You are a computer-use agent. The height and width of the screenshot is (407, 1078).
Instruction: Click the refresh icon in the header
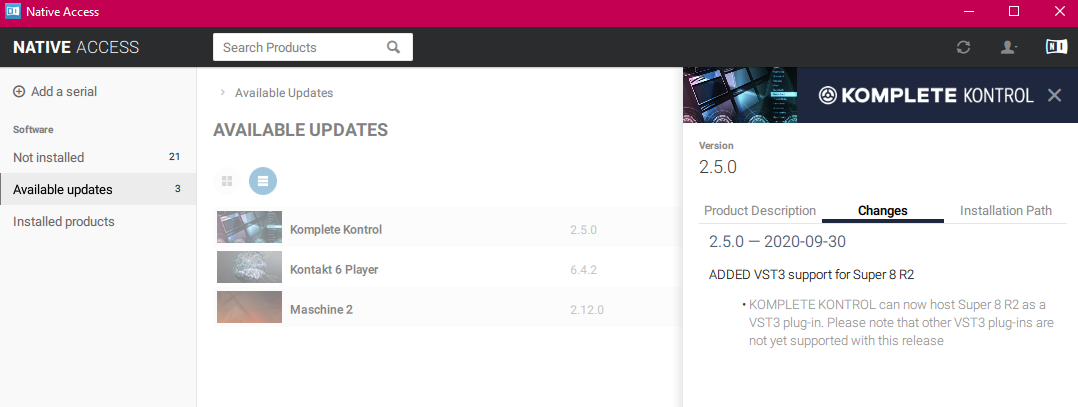click(963, 47)
